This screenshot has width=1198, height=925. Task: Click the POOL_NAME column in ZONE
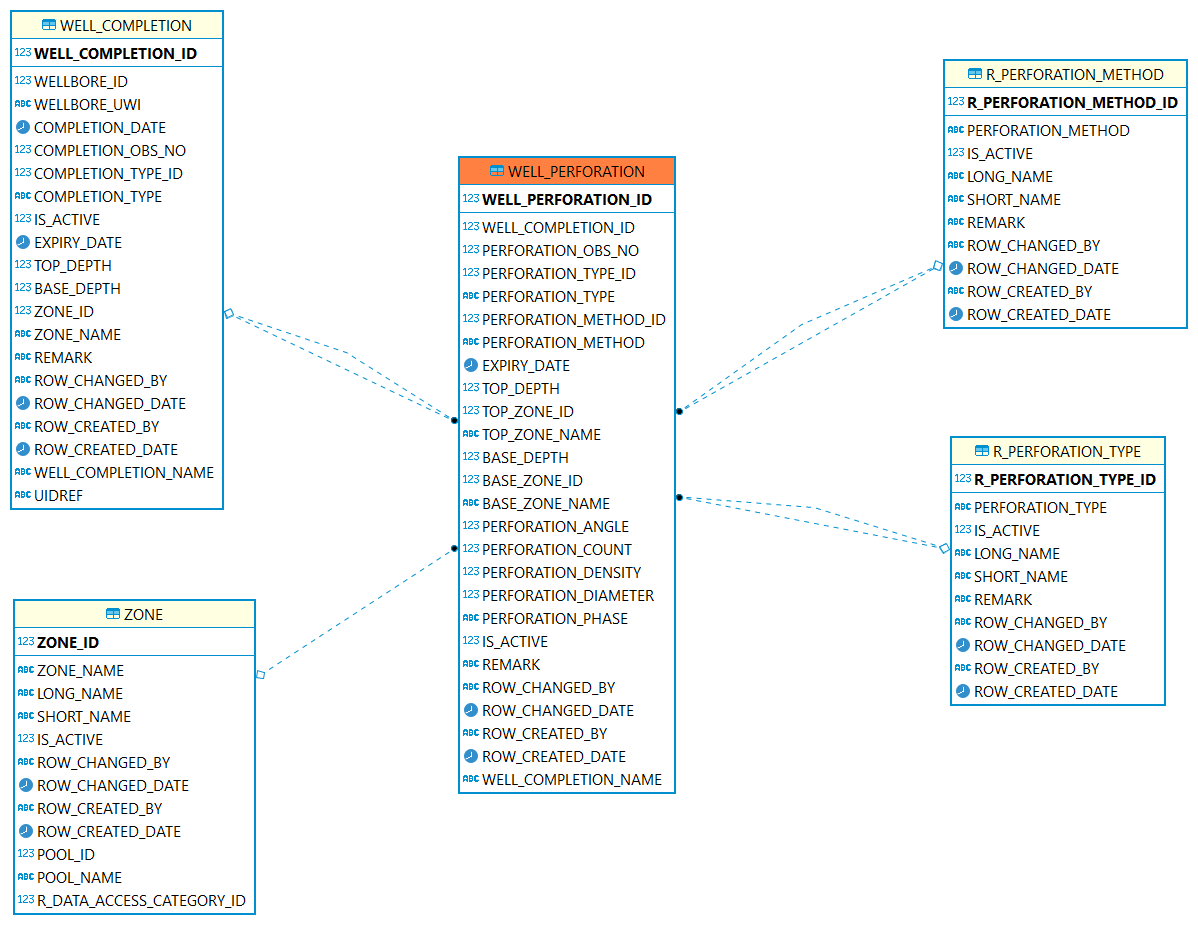[x=79, y=877]
